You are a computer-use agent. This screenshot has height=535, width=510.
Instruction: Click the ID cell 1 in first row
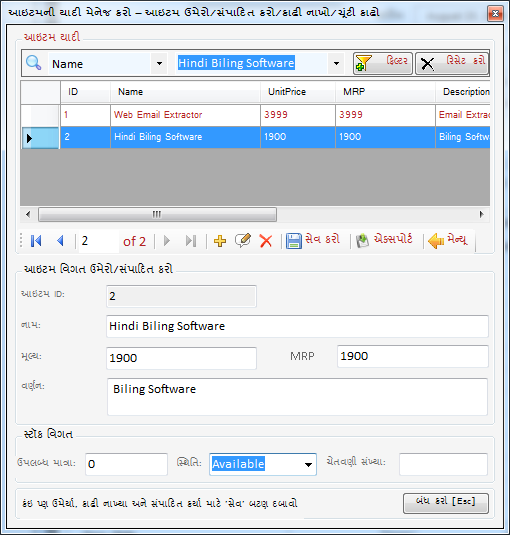(85, 115)
